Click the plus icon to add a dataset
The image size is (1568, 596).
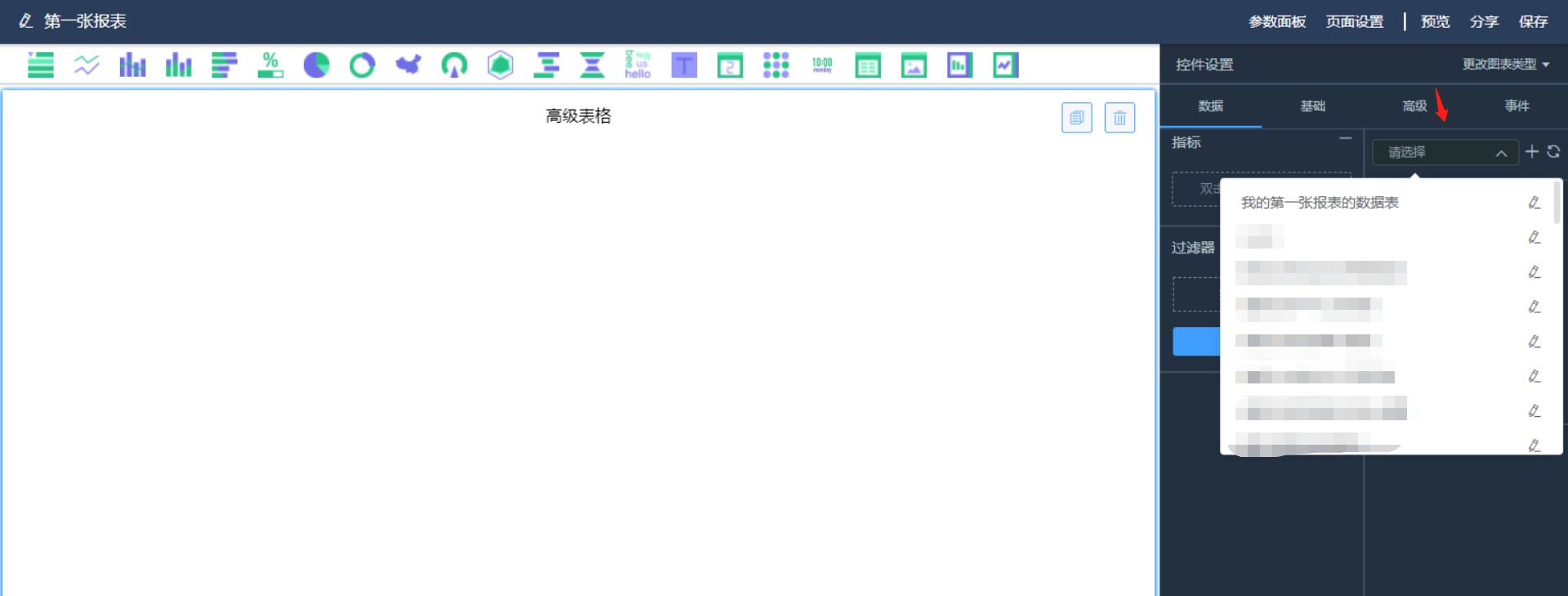tap(1532, 151)
